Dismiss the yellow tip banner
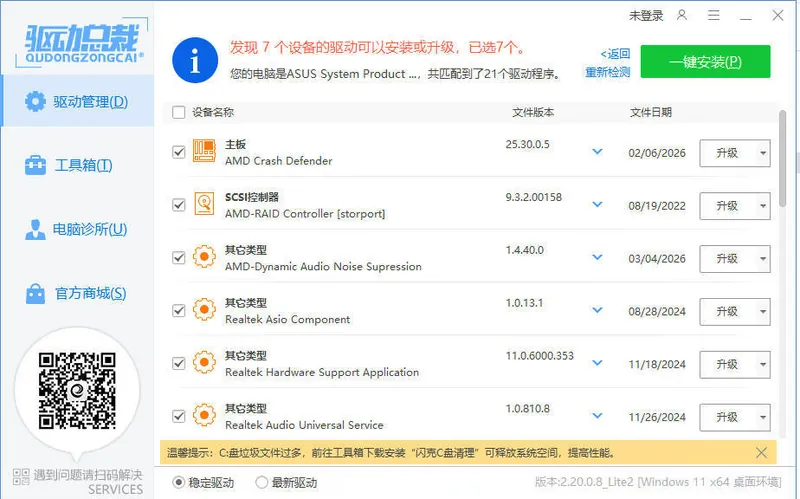 point(761,453)
